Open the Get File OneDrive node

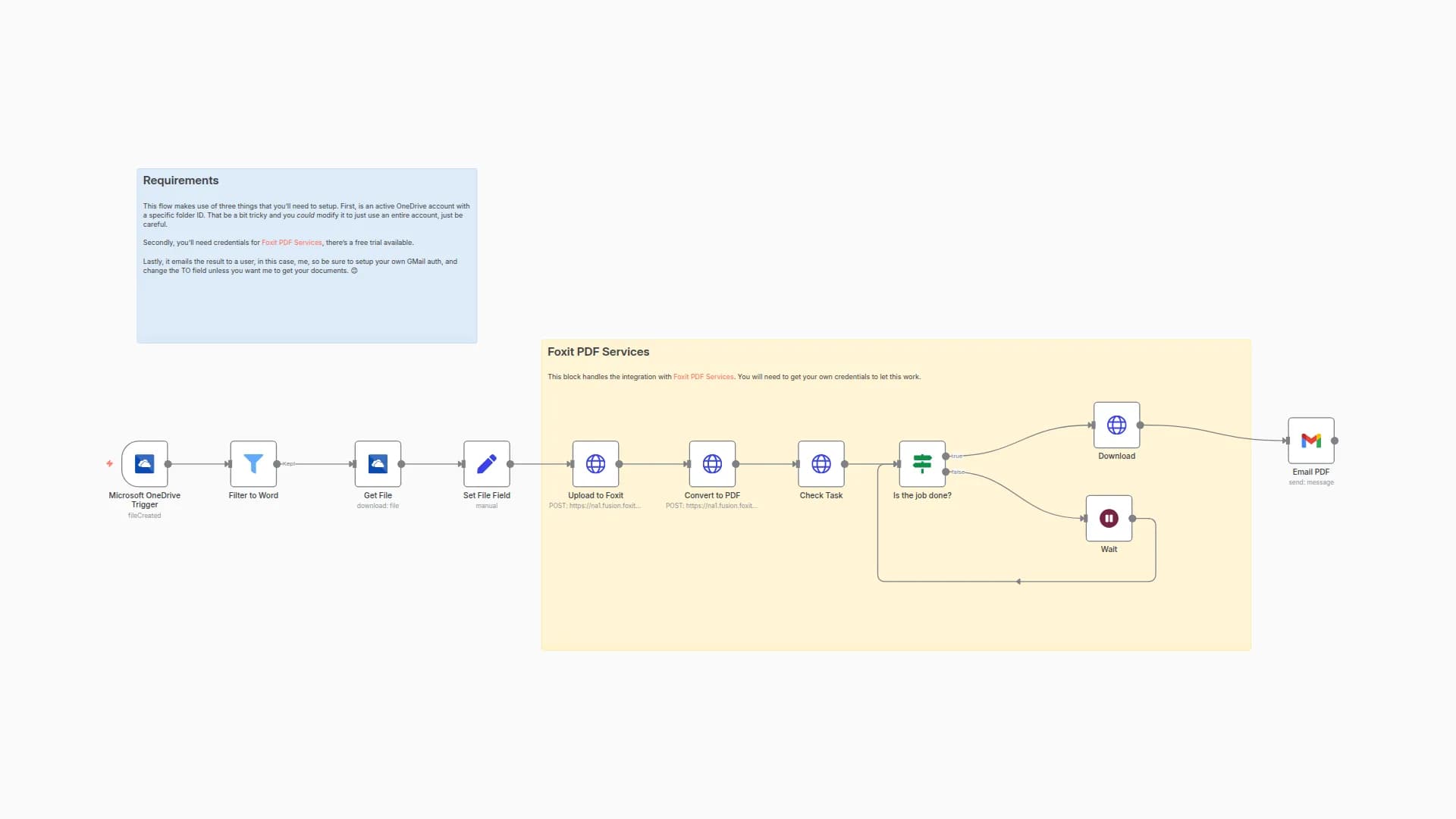tap(378, 464)
